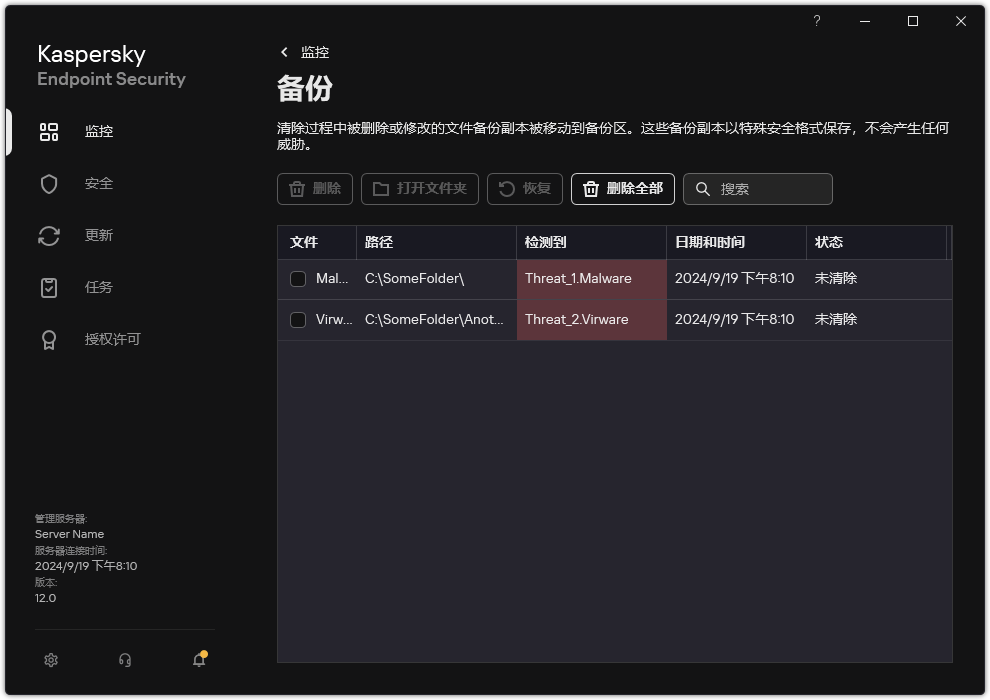Click the 更新 refresh icon
This screenshot has height=700, width=990.
pyautogui.click(x=48, y=235)
